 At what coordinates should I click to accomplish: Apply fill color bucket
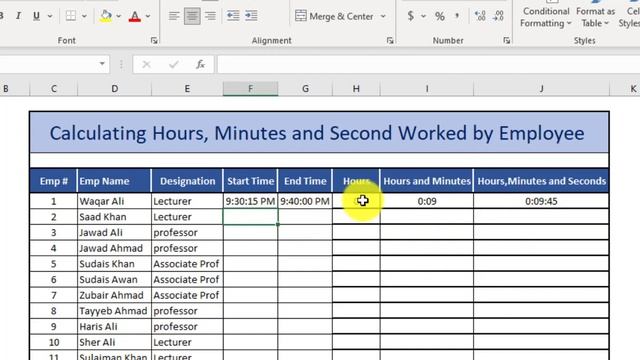[x=106, y=16]
